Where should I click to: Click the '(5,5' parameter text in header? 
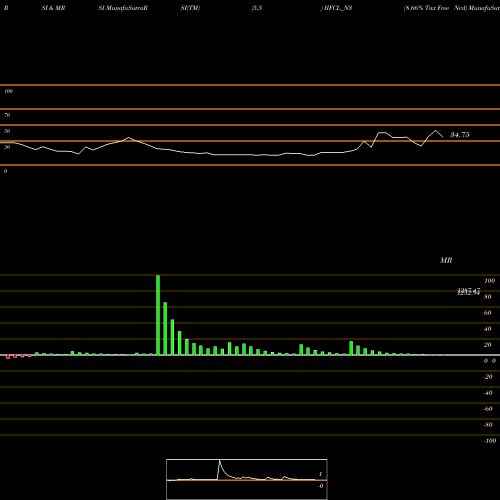pos(257,8)
